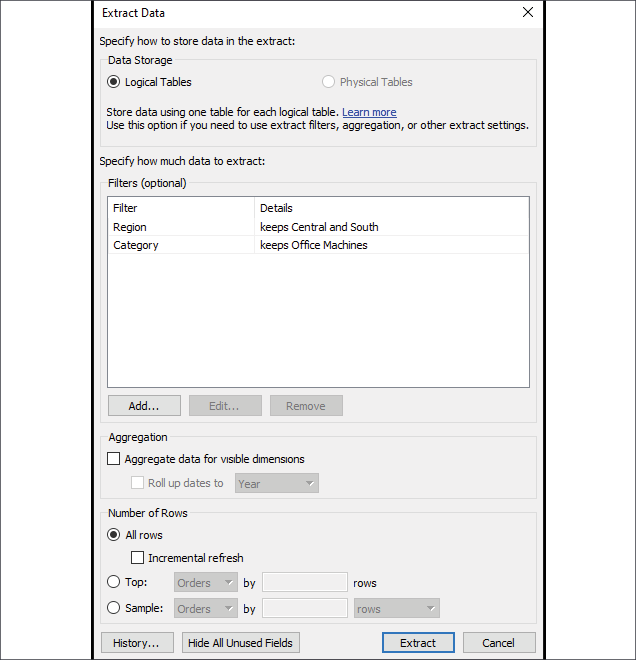Toggle the Roll up dates to checkbox
The height and width of the screenshot is (660, 636).
coord(137,482)
